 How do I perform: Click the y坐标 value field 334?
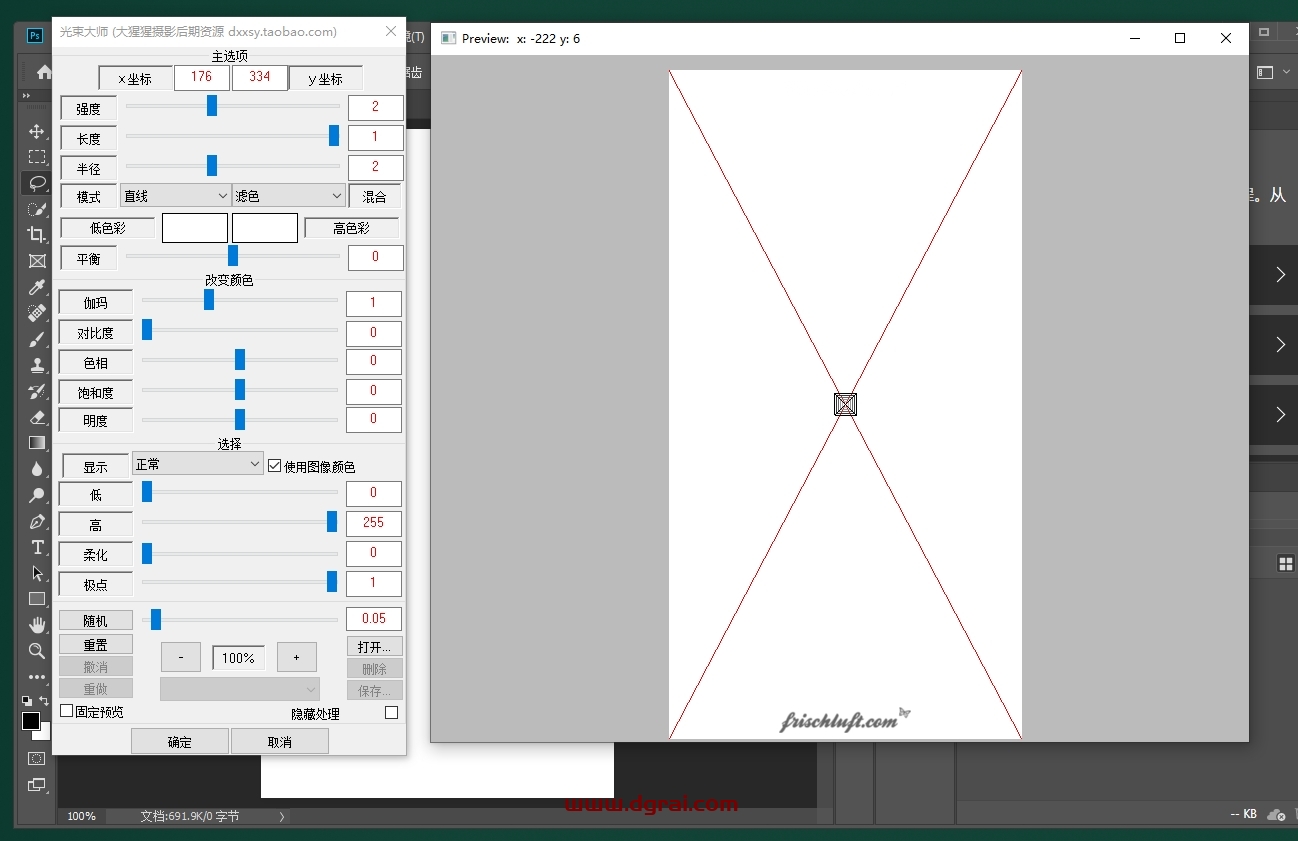tap(260, 77)
